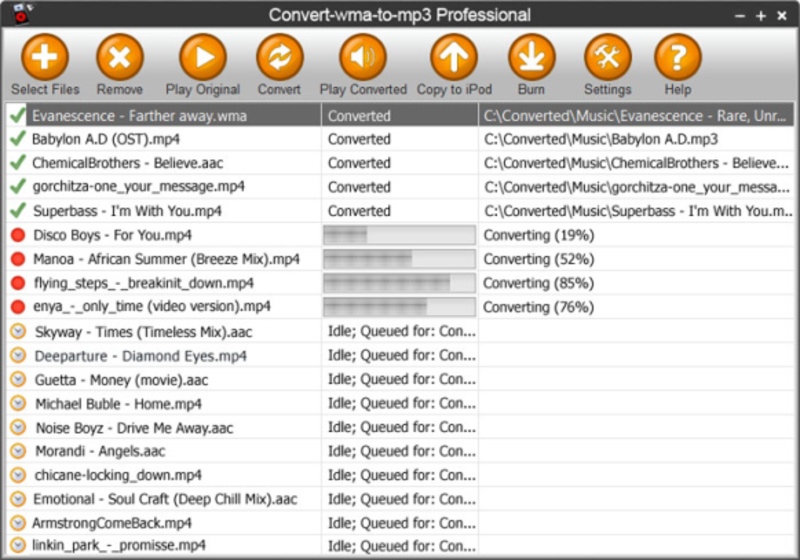Select file name Noise Boyz - Drive Me Away.aac
The image size is (800, 560).
pos(134,428)
